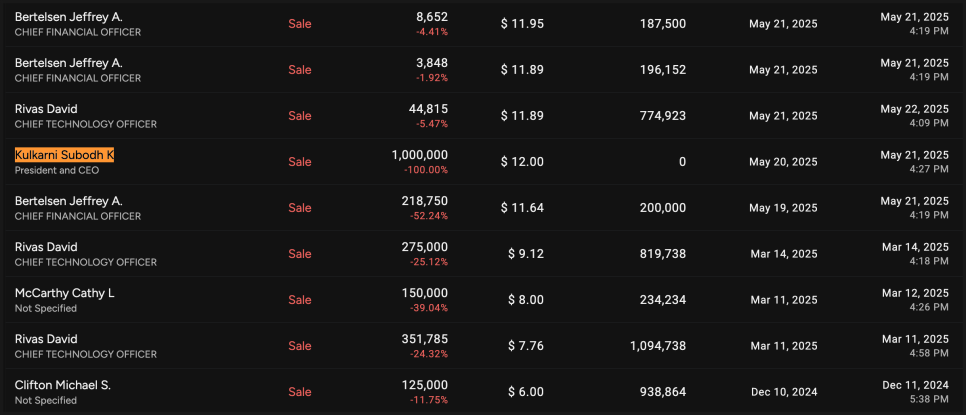Click the -100.00% change percentage
Viewport: 966px width, 415px height.
click(425, 170)
